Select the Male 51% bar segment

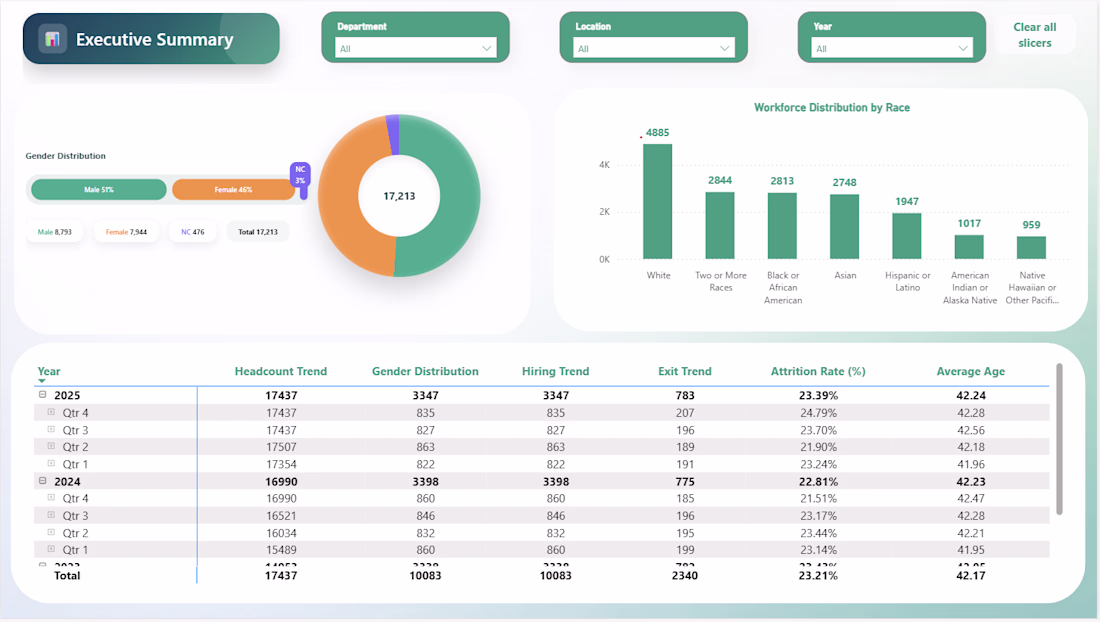tap(99, 189)
